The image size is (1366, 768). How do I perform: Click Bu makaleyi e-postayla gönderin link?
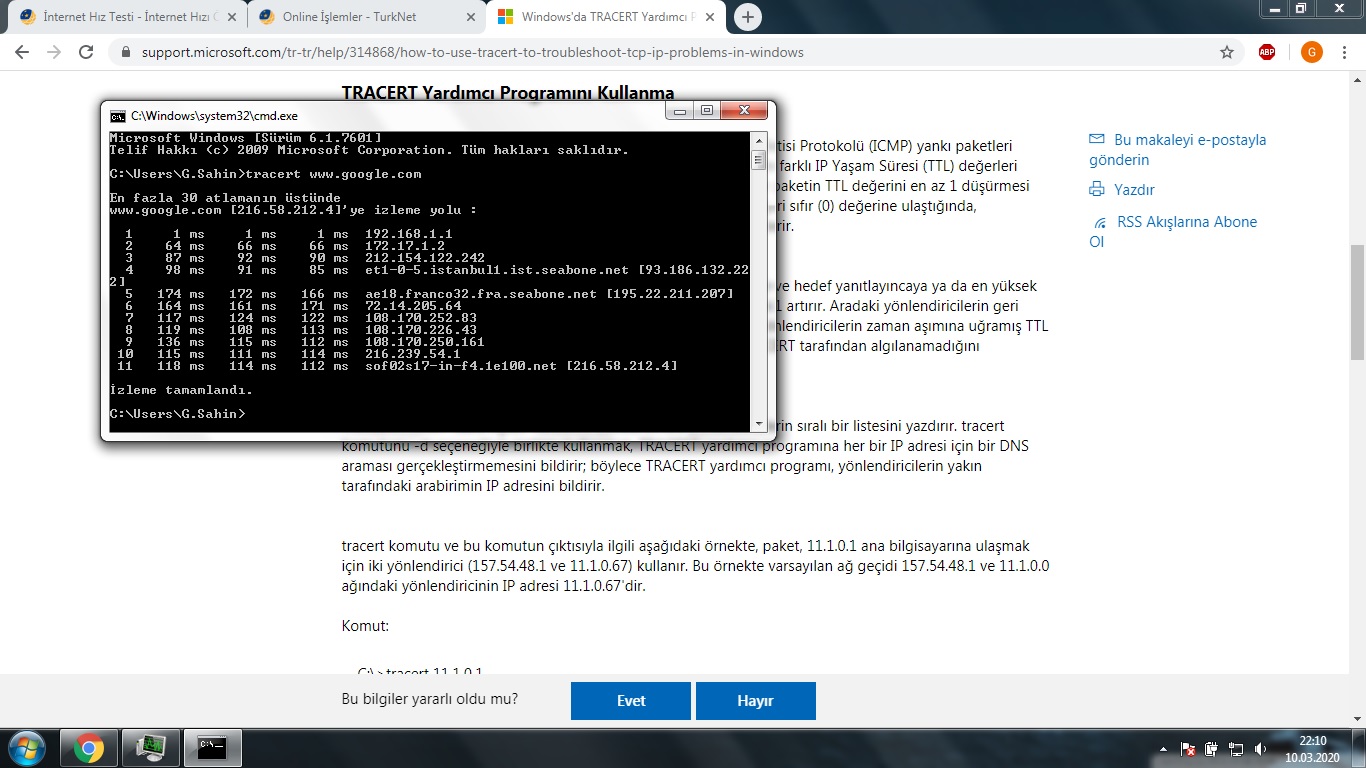point(1177,150)
